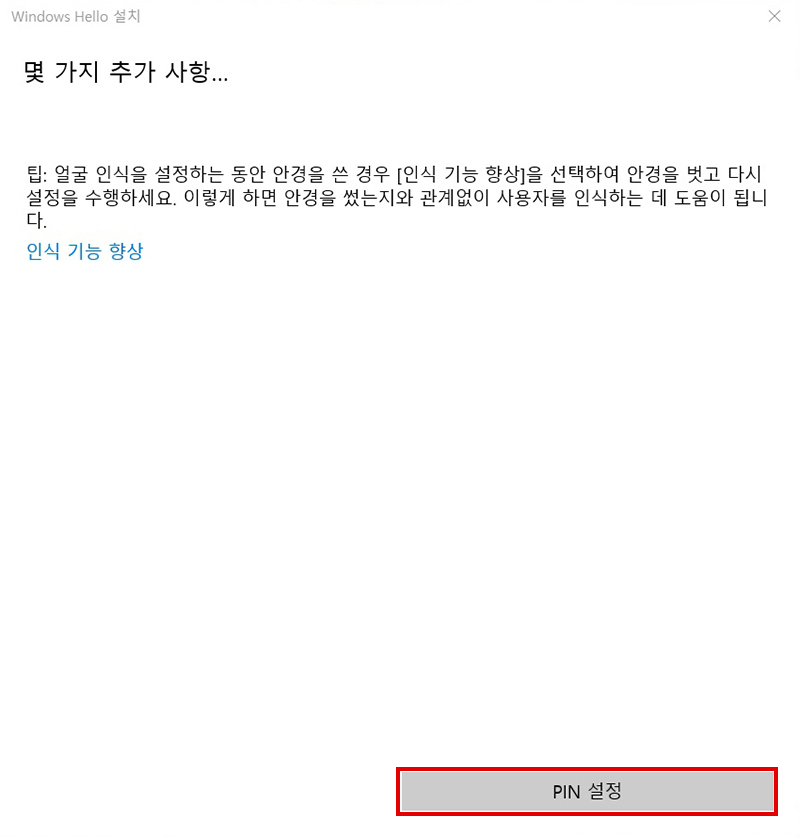800x837 pixels.
Task: Click the word 설치 in the title bar
Action: coord(128,17)
